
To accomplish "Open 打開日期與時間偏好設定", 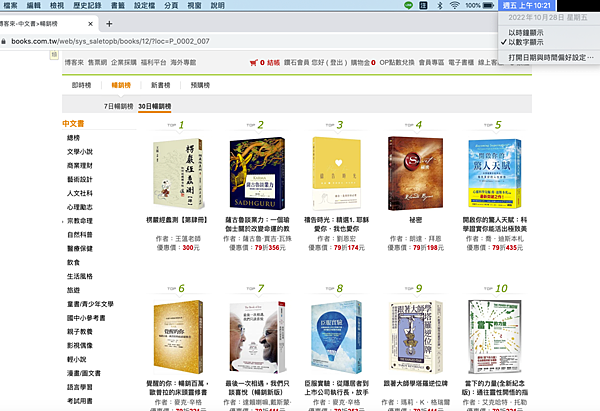I will [551, 57].
